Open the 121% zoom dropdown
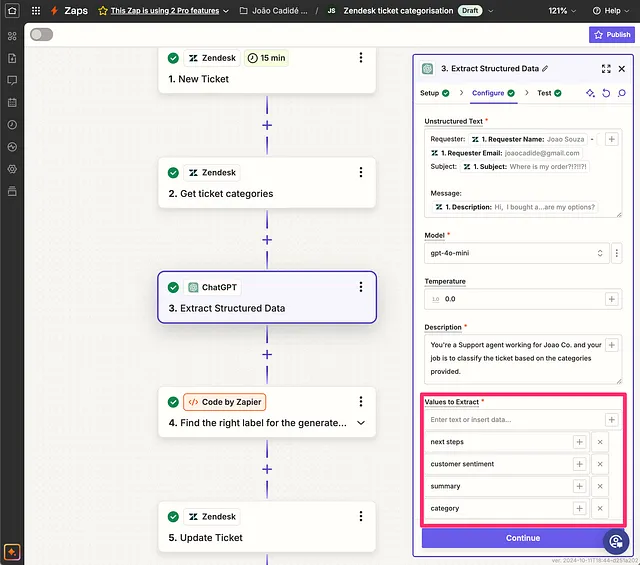Viewport: 640px width, 565px height. [562, 11]
